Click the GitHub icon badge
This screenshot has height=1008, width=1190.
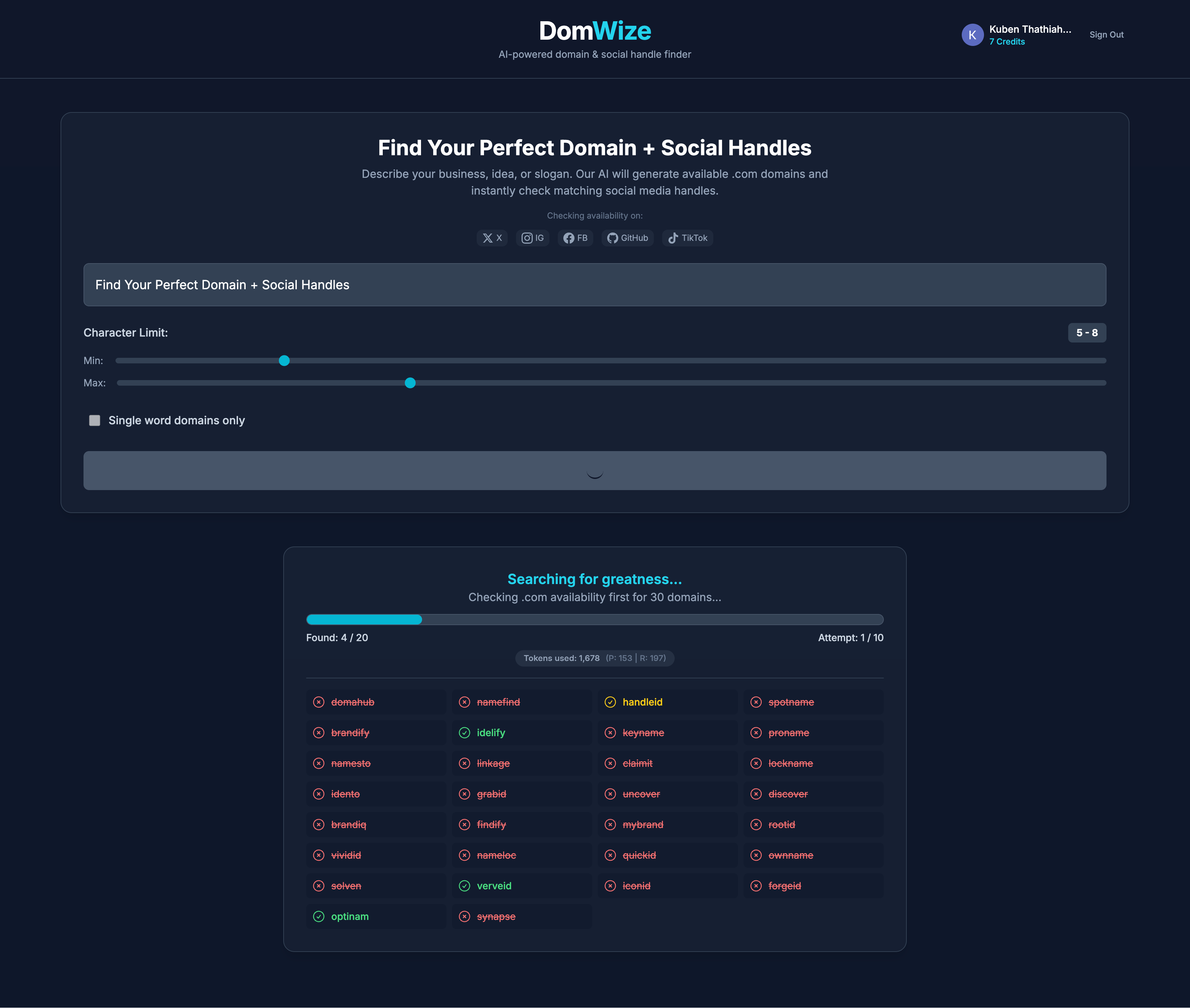point(627,238)
